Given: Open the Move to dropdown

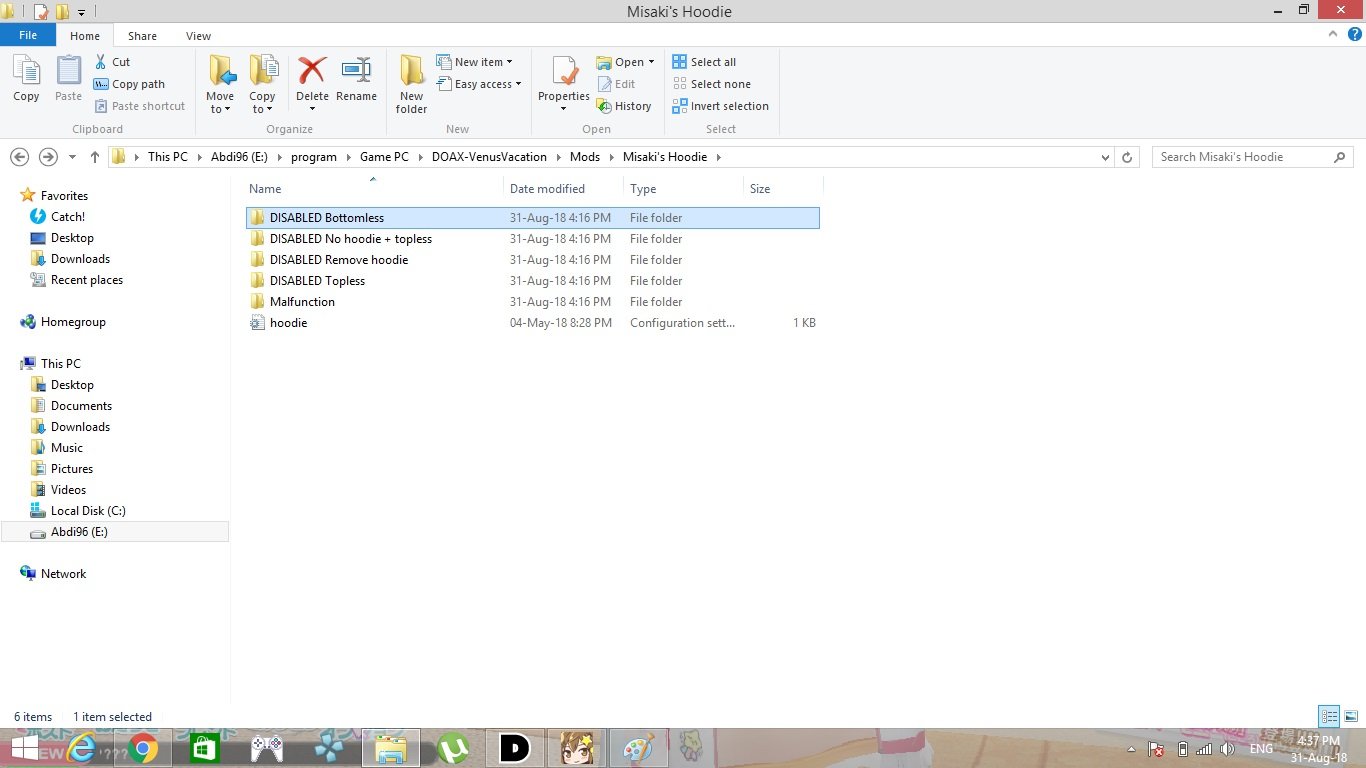Looking at the screenshot, I should pos(220,85).
